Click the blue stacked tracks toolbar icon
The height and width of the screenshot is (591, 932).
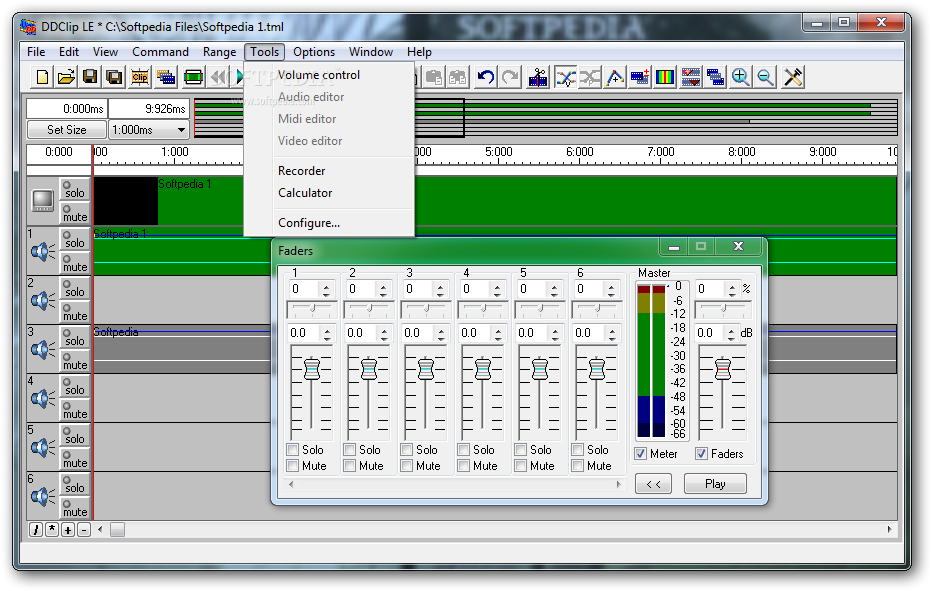click(715, 77)
